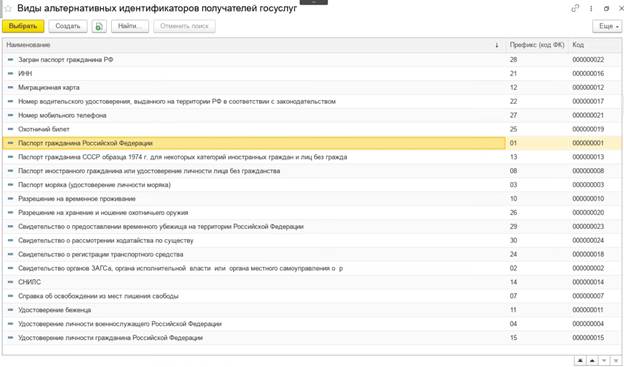
Task: Click item icon of Охотничий билет row
Action: point(11,129)
